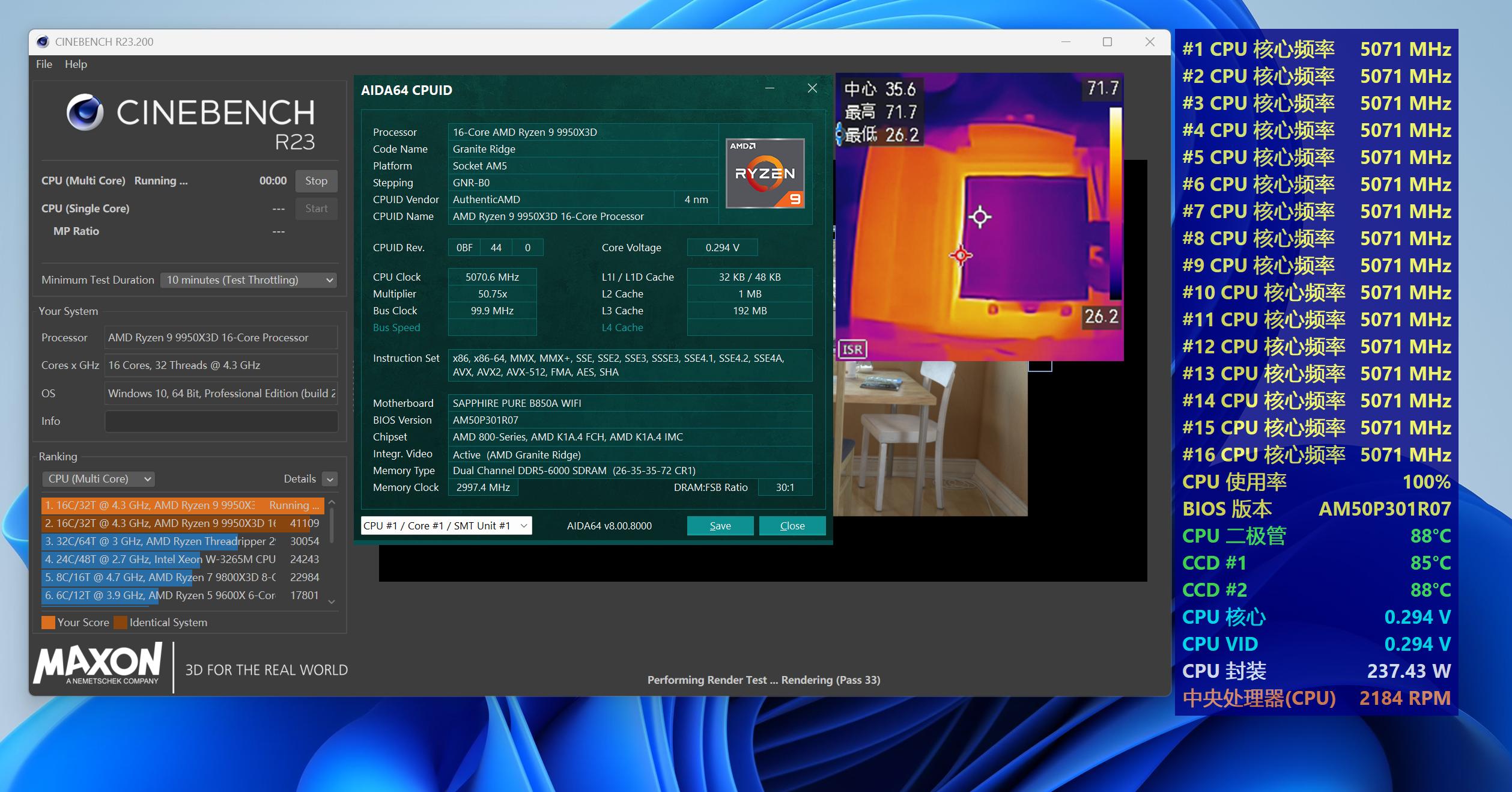Click the CPU fan 2184 RPM reading
1512x792 pixels.
click(x=1316, y=698)
